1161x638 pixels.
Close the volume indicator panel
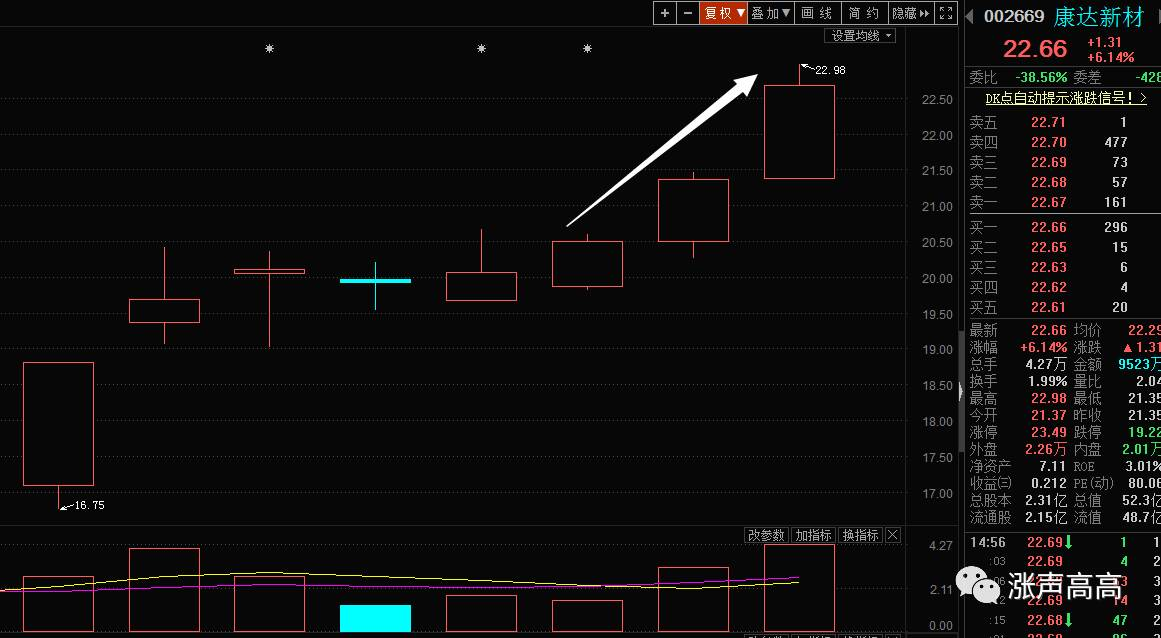tap(893, 535)
